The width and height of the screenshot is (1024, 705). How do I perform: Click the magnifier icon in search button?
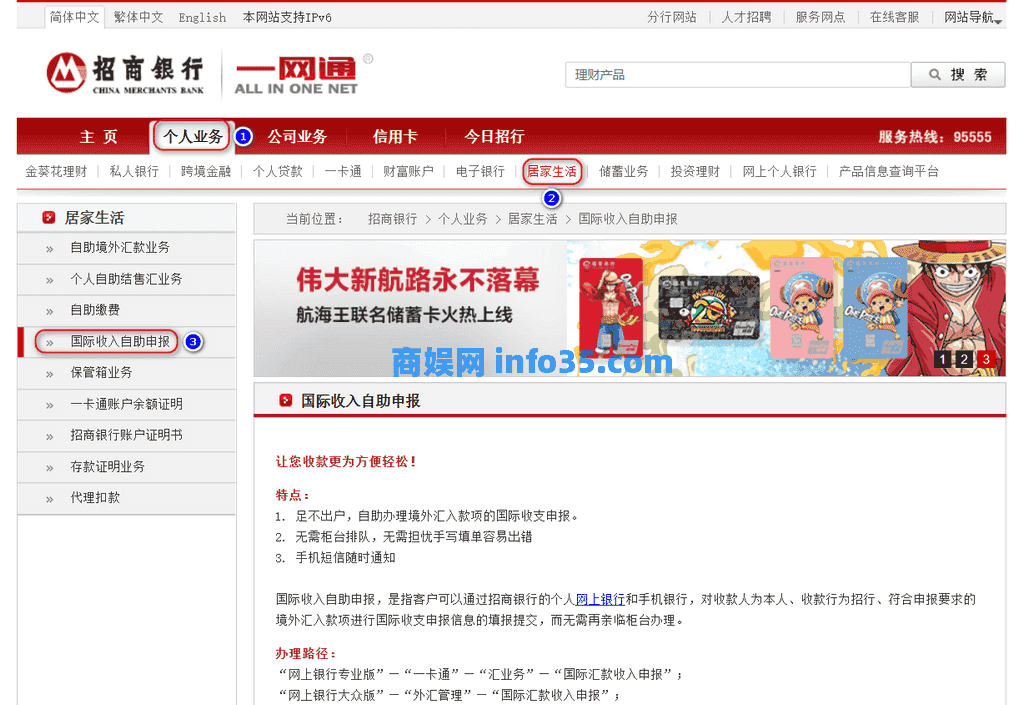pos(935,74)
